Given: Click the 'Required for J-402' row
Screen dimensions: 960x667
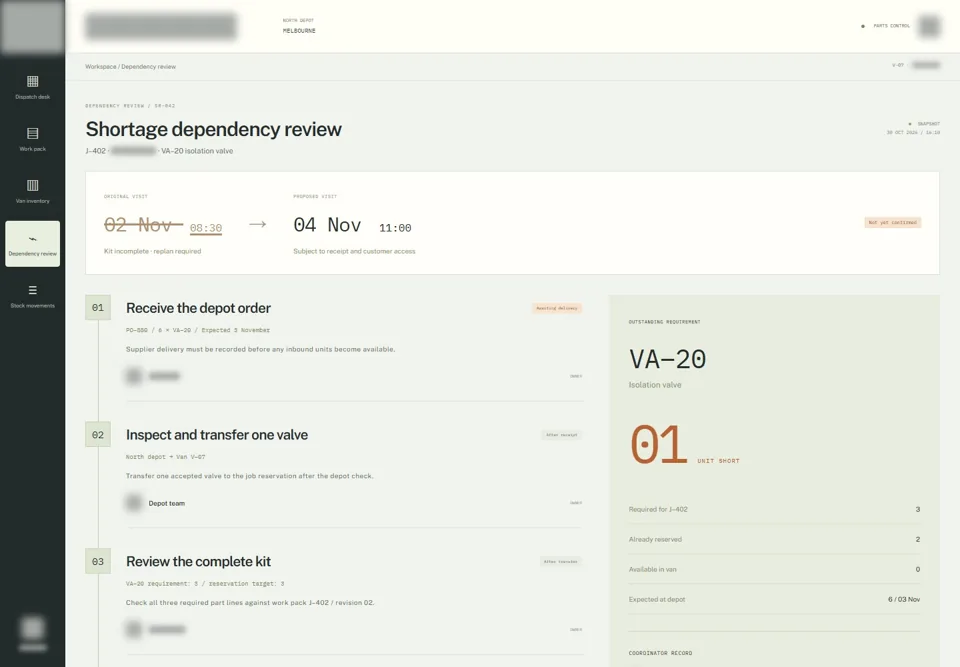Looking at the screenshot, I should click(x=774, y=510).
